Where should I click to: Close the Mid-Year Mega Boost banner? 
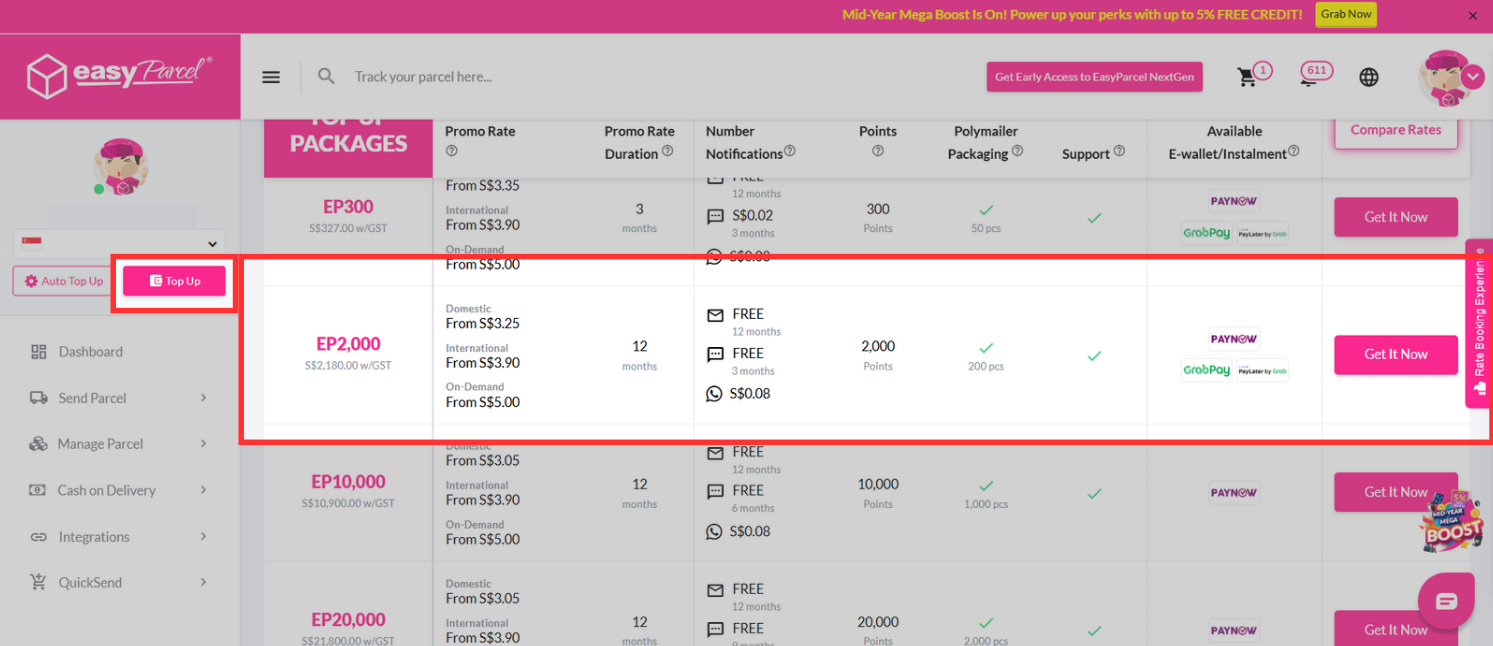point(1472,16)
